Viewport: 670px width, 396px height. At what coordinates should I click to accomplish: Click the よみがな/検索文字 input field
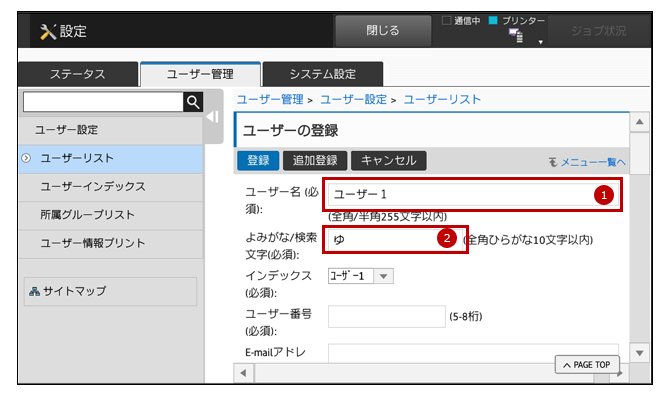(x=396, y=239)
